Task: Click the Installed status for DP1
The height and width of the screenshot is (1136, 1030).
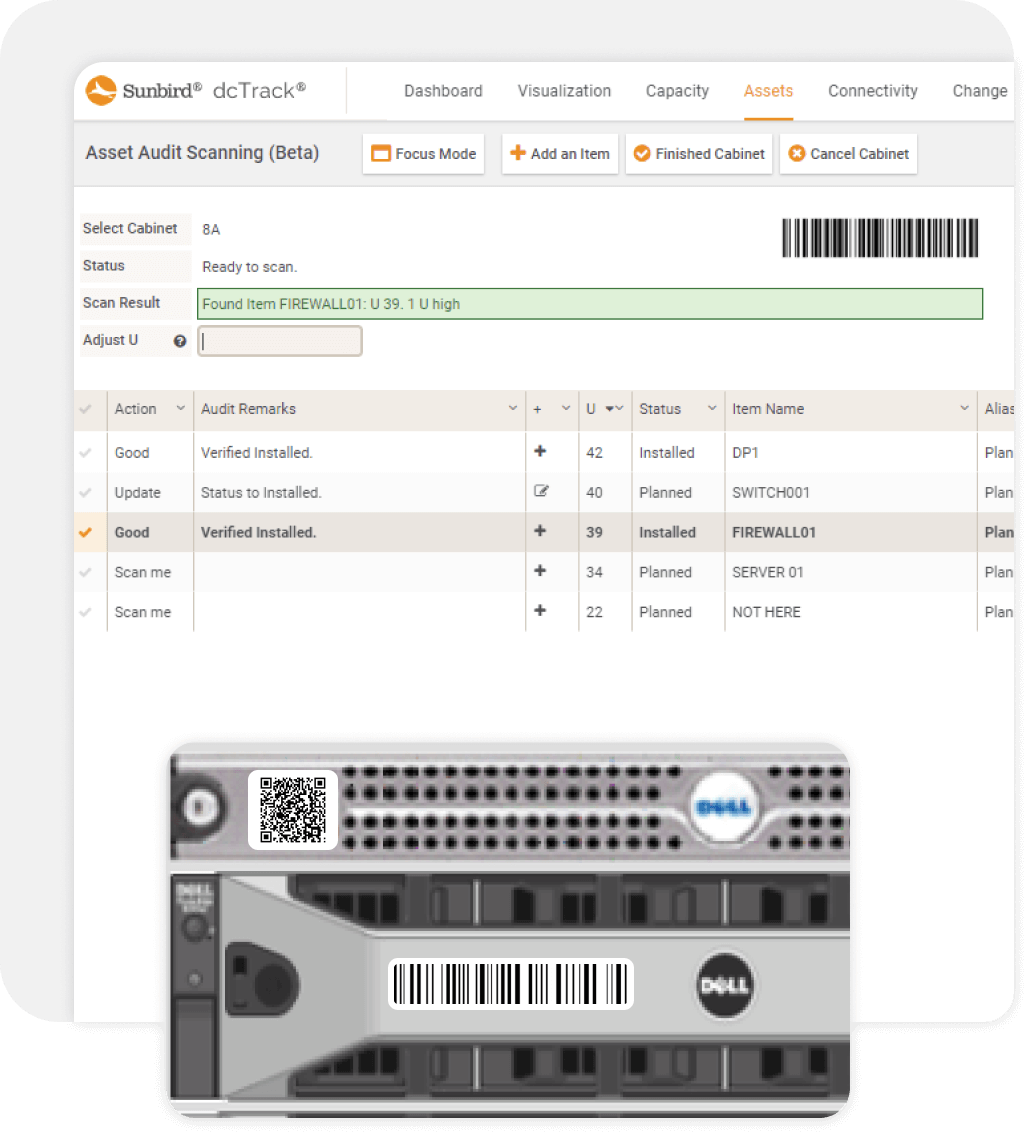Action: tap(666, 453)
